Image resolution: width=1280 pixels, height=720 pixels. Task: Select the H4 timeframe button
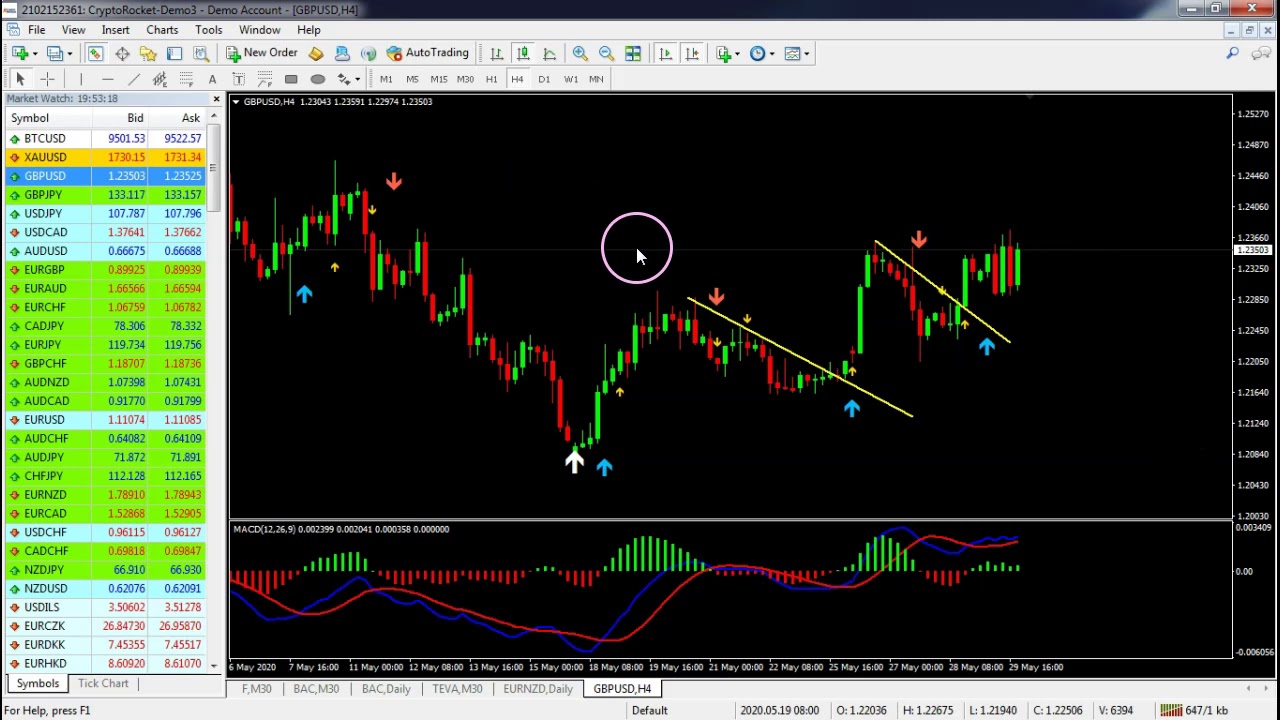[x=517, y=79]
